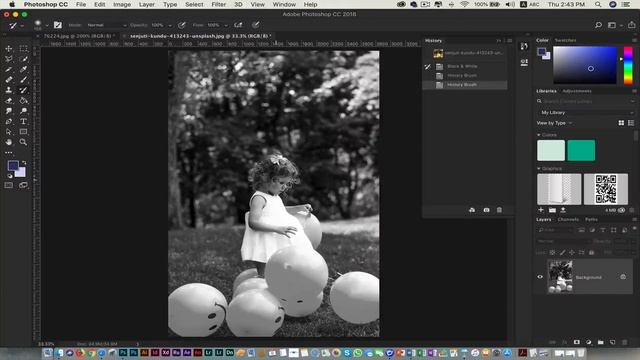Select the Black & White history state
Image resolution: width=640 pixels, height=360 pixels.
pyautogui.click(x=465, y=66)
